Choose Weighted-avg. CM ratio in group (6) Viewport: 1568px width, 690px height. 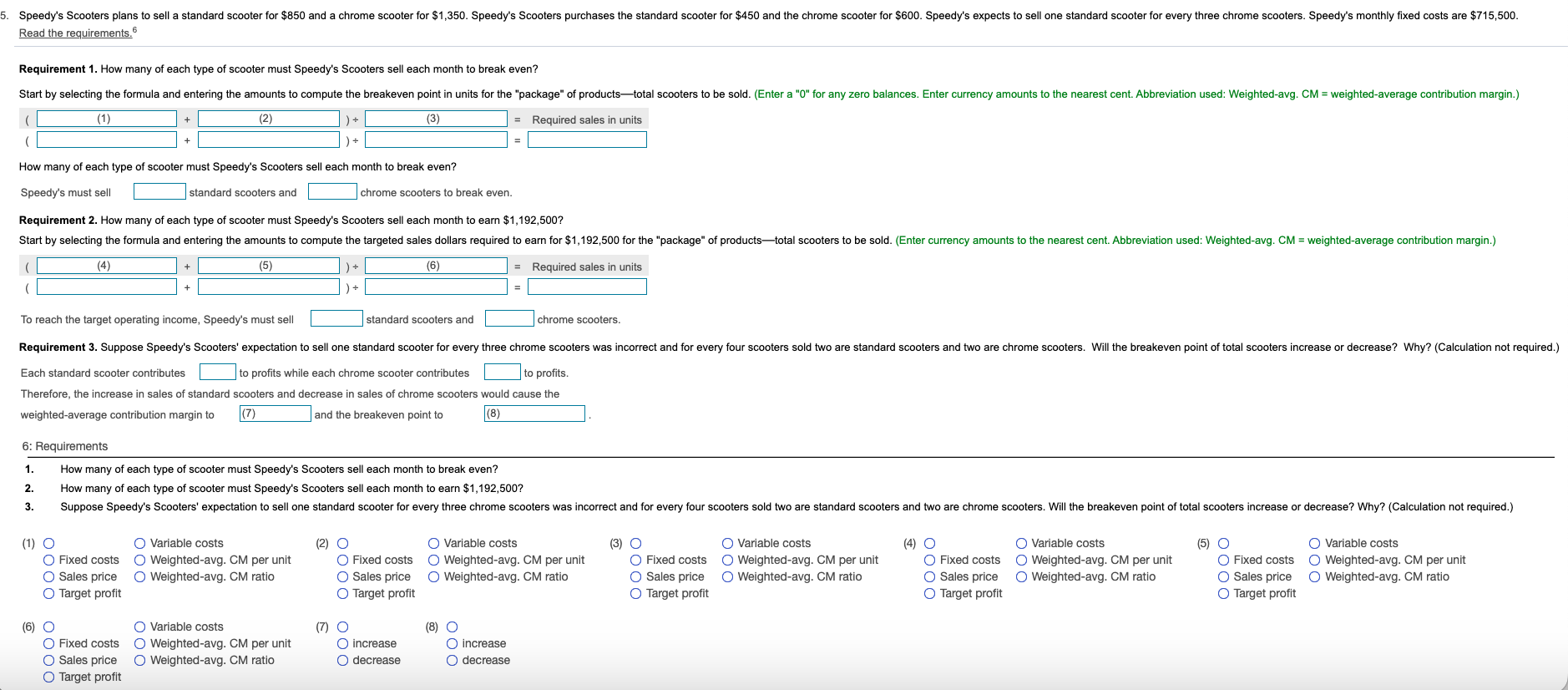(140, 661)
